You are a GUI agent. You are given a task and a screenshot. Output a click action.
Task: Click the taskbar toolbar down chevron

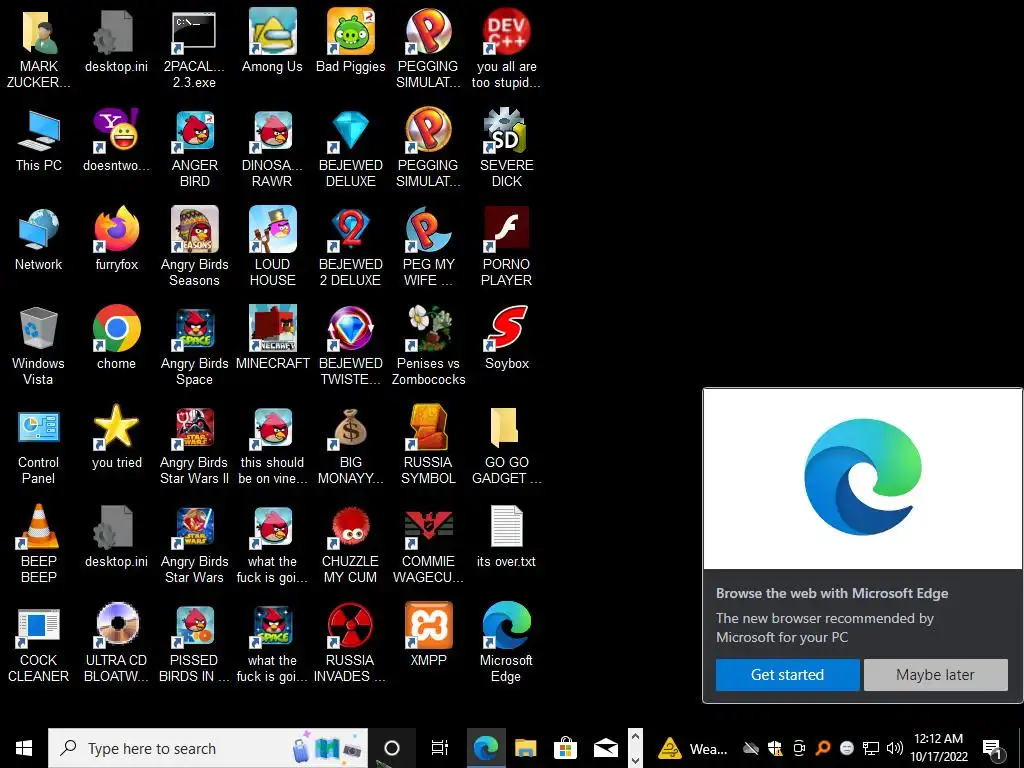[635, 760]
